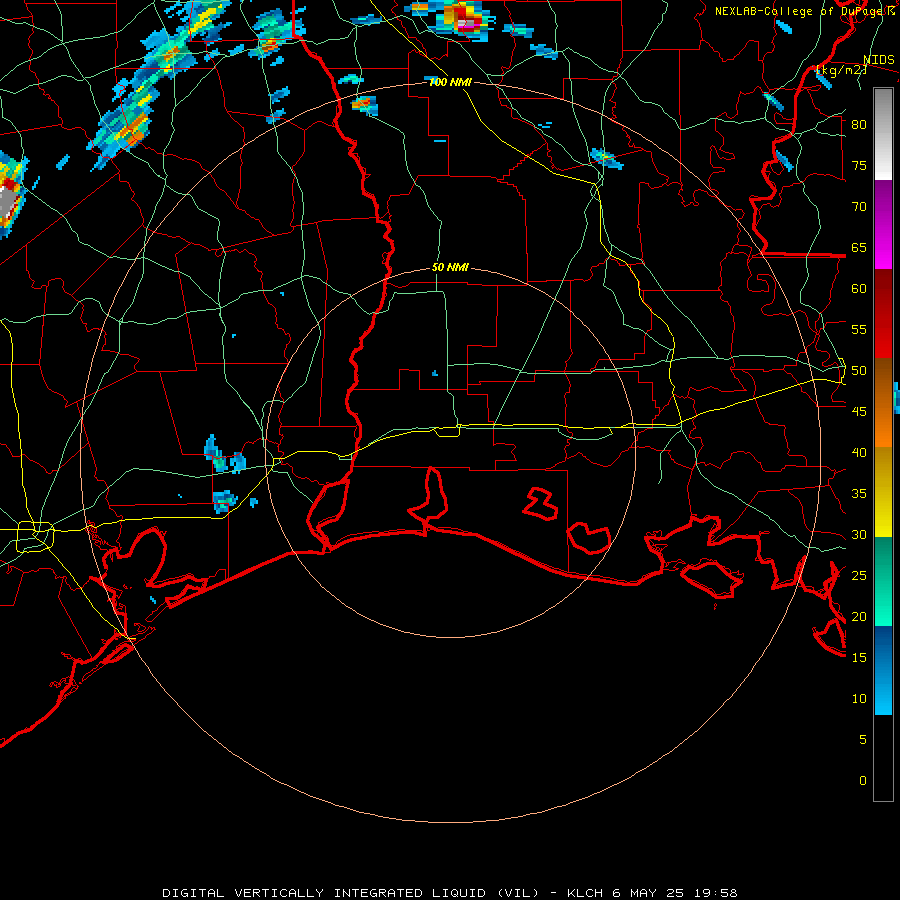Click the "75" value on the scale
The image size is (900, 900).
click(859, 165)
